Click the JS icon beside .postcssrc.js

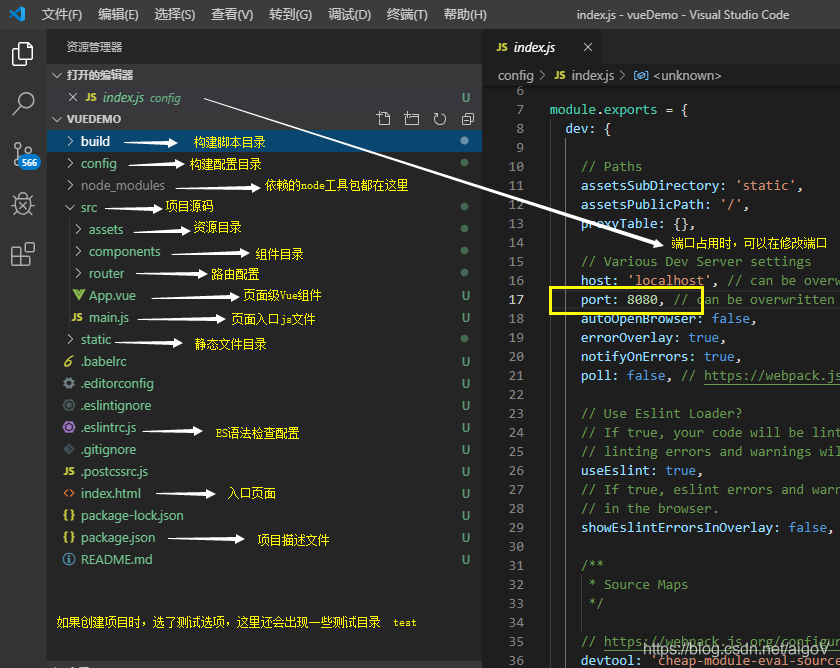pos(69,471)
